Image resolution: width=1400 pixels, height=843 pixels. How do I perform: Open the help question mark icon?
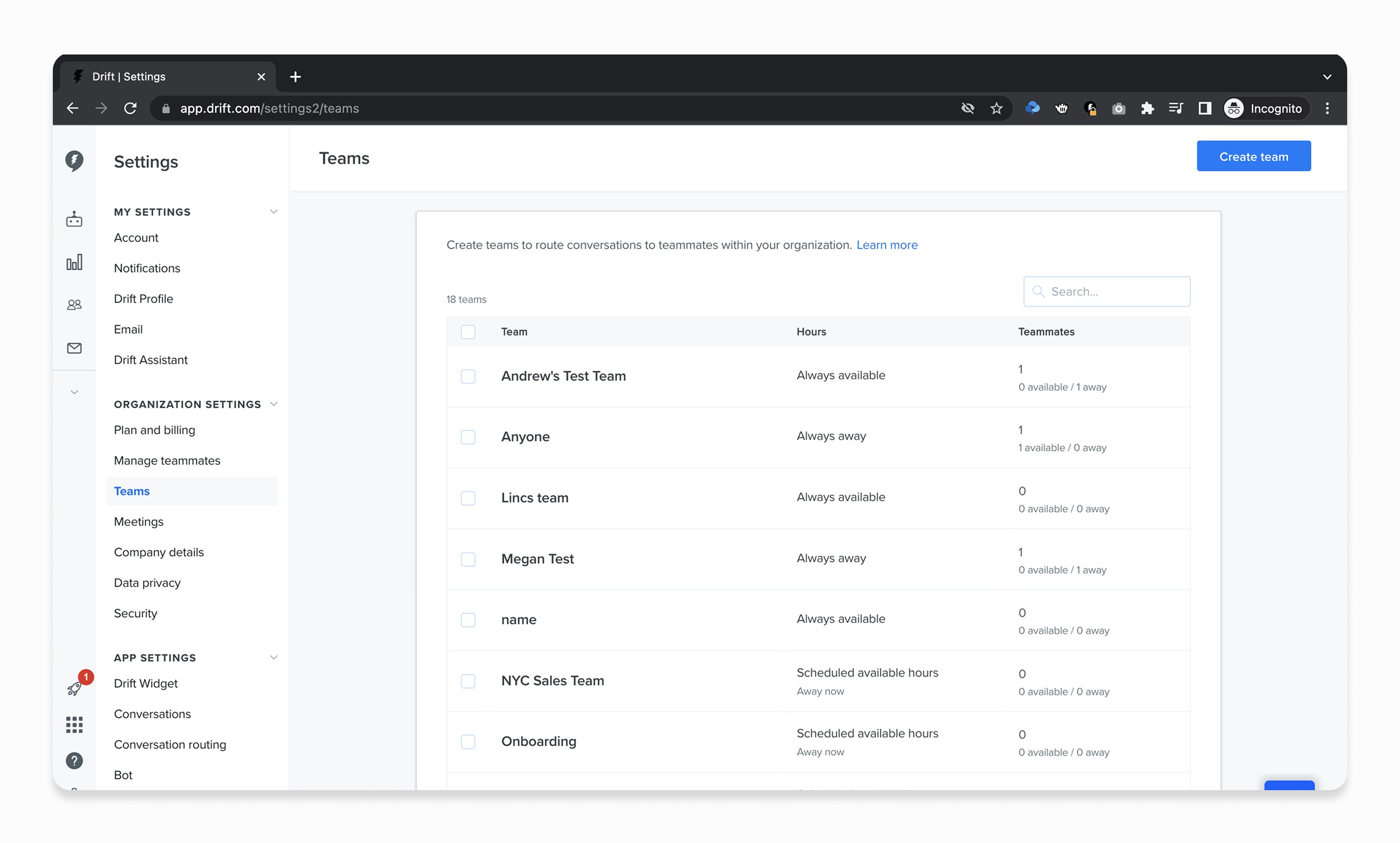pos(74,760)
